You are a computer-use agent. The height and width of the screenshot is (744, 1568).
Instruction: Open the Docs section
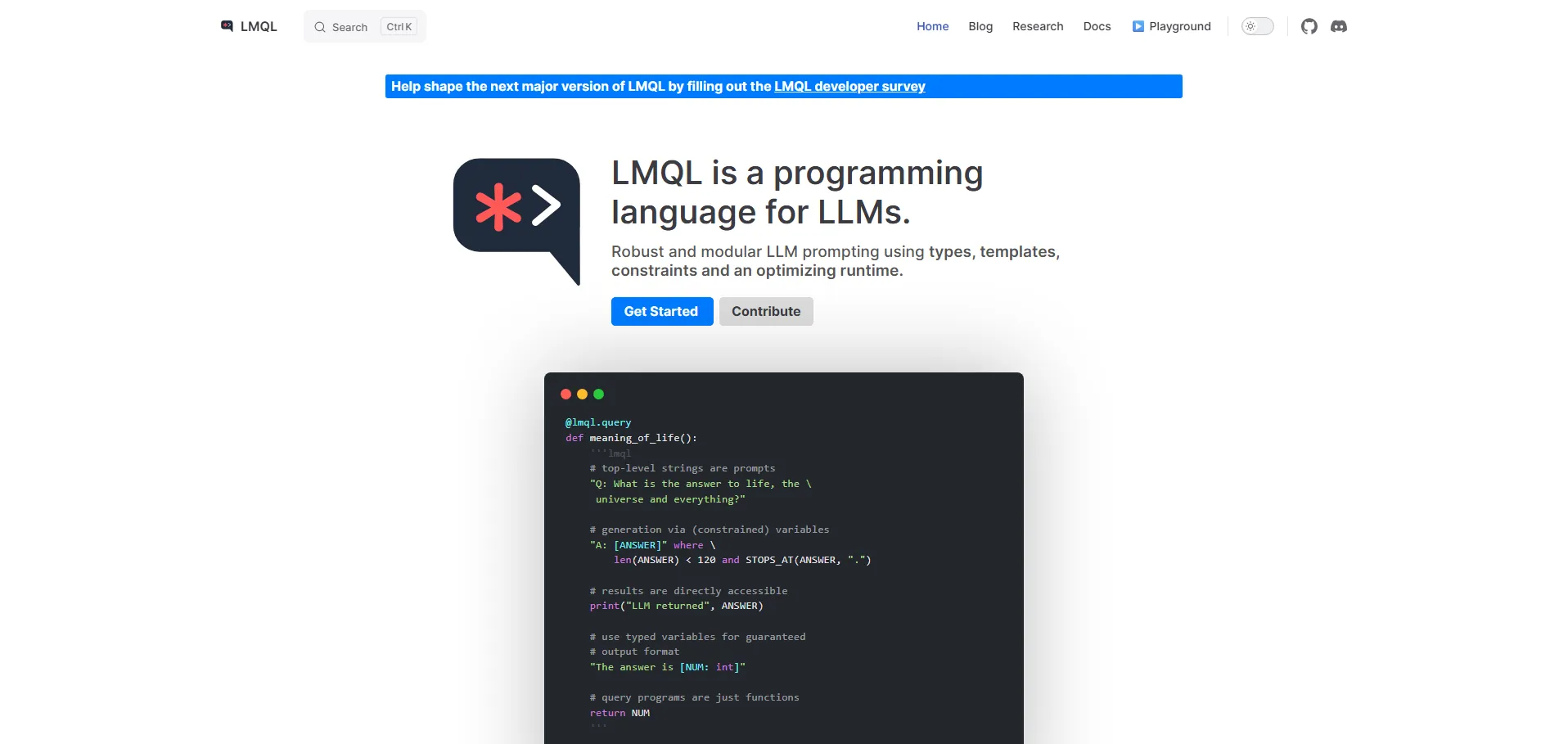[1097, 26]
